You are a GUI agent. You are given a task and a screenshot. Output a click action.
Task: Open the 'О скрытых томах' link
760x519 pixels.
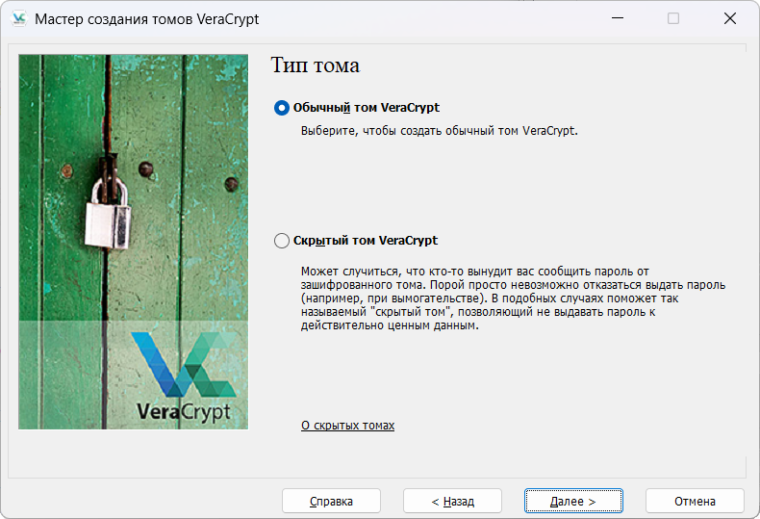[347, 426]
